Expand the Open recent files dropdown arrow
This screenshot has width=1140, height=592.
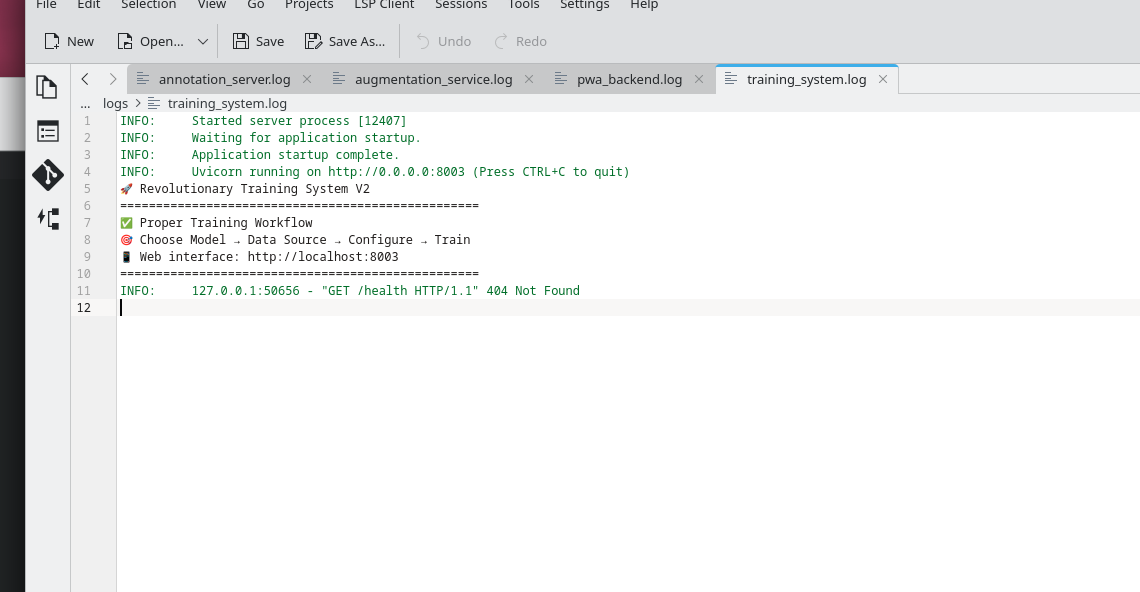point(203,41)
